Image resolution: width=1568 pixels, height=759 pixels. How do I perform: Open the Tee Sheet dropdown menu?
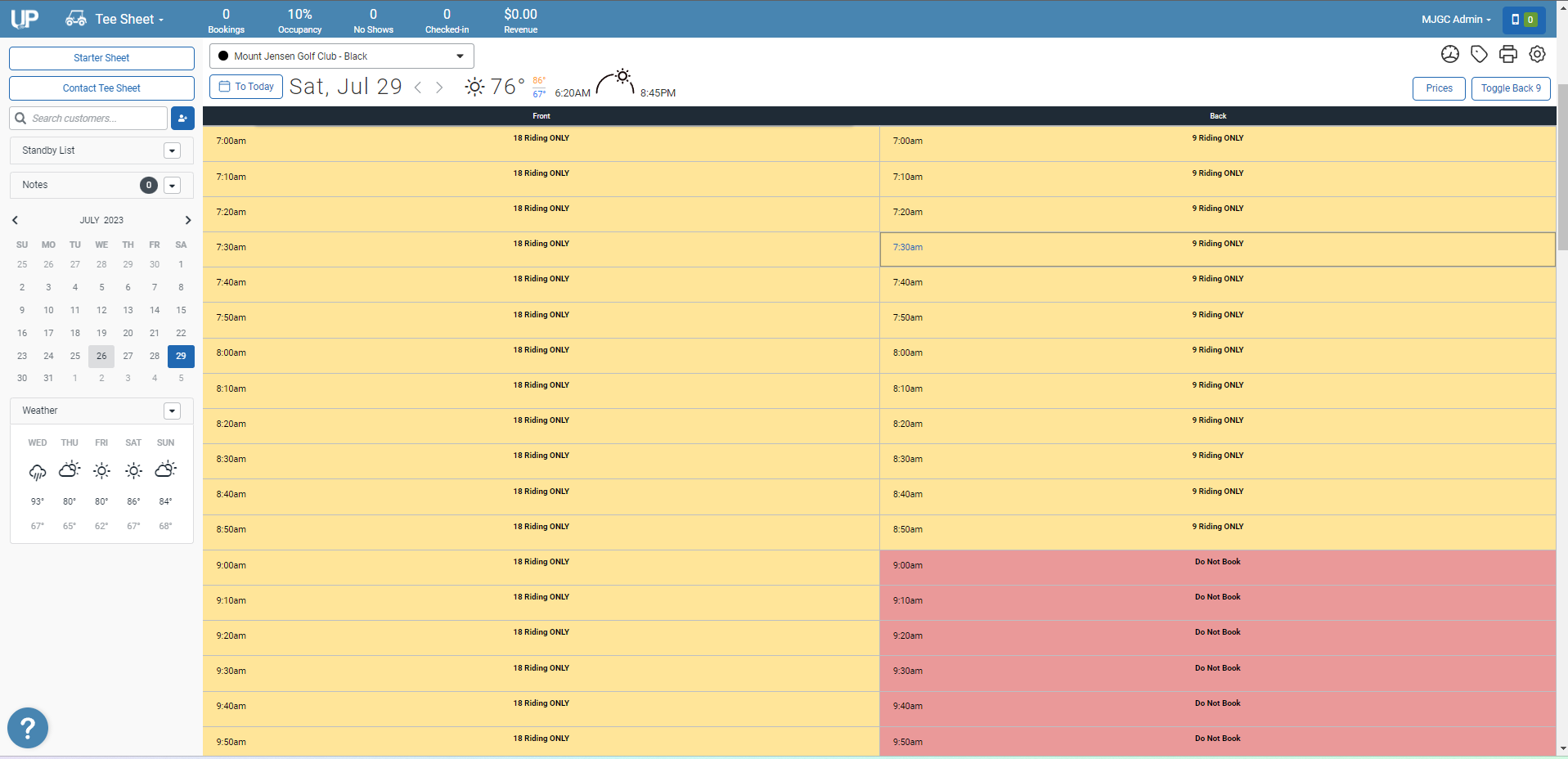[127, 18]
